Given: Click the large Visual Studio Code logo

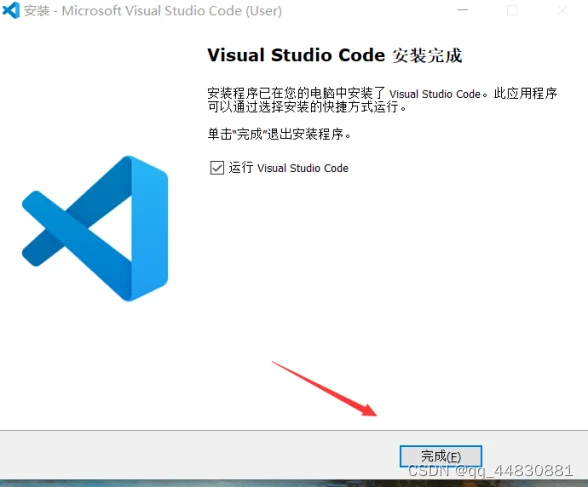Looking at the screenshot, I should pyautogui.click(x=95, y=228).
